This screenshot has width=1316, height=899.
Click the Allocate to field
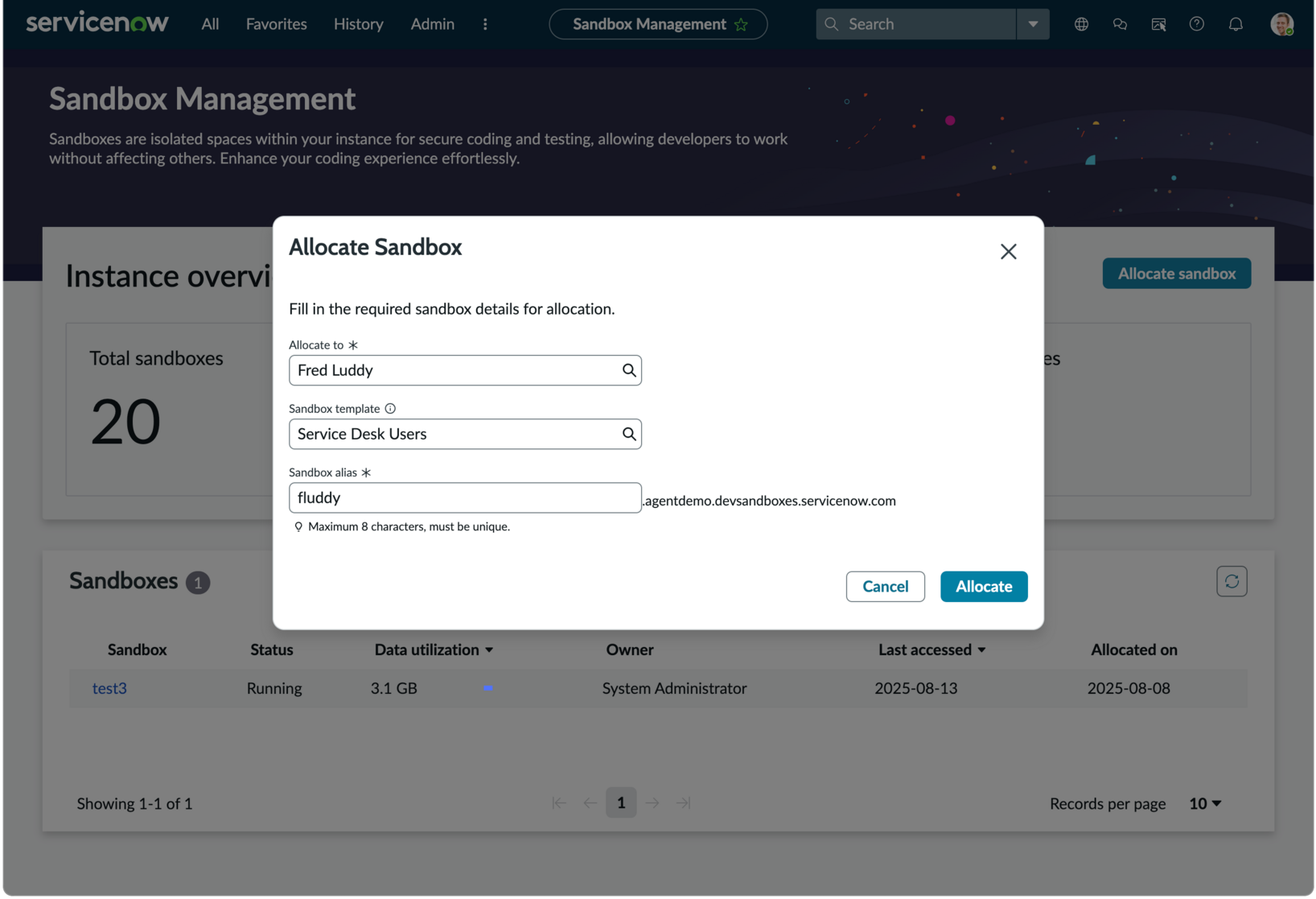pyautogui.click(x=465, y=370)
